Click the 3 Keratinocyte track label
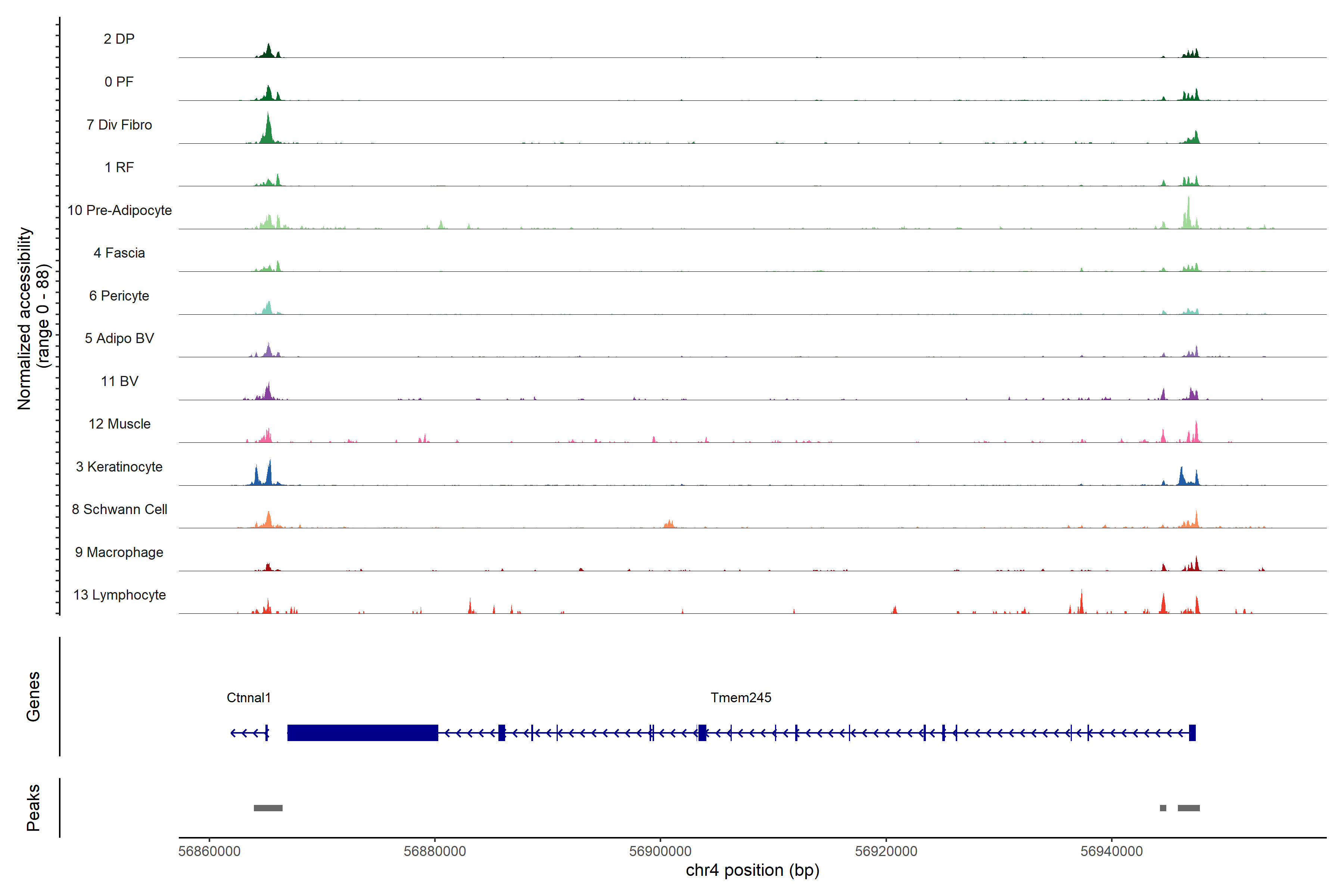Image resolution: width=1344 pixels, height=896 pixels. point(119,467)
